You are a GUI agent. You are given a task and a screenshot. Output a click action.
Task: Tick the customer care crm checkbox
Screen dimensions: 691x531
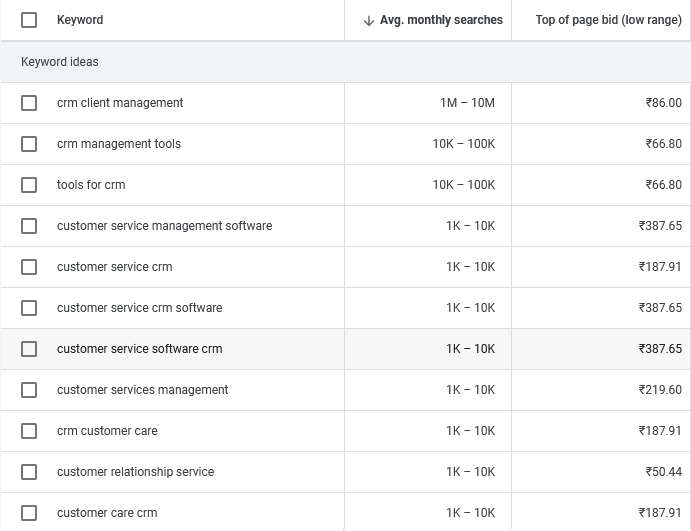[29, 513]
